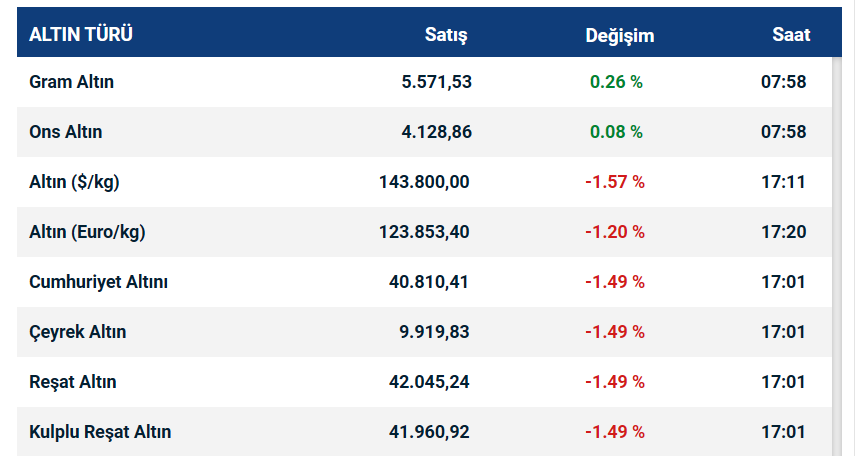The height and width of the screenshot is (456, 868).
Task: Open the Altın (Euro/kg) entry
Action: pos(87,232)
